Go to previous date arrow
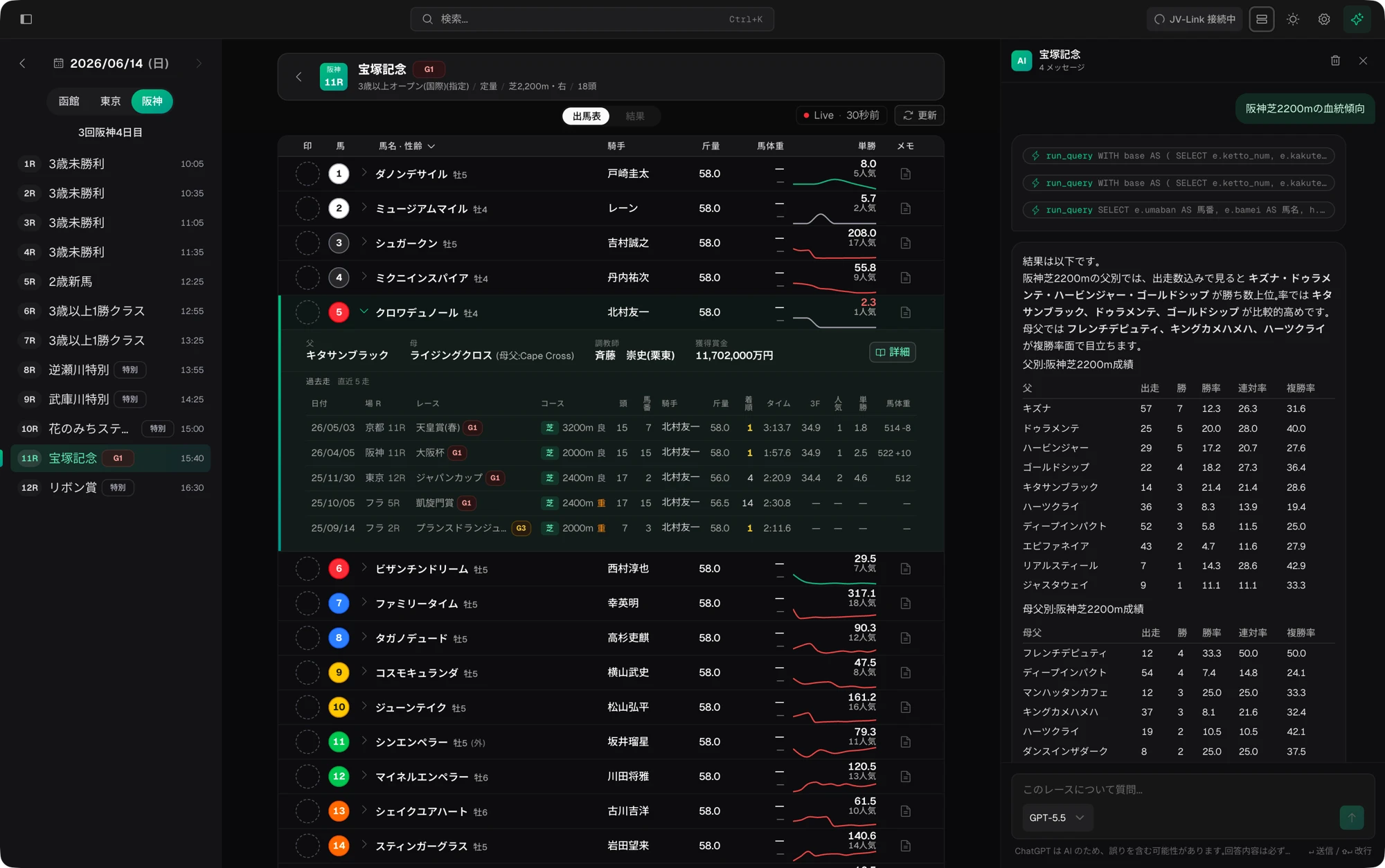The image size is (1385, 868). (x=23, y=64)
